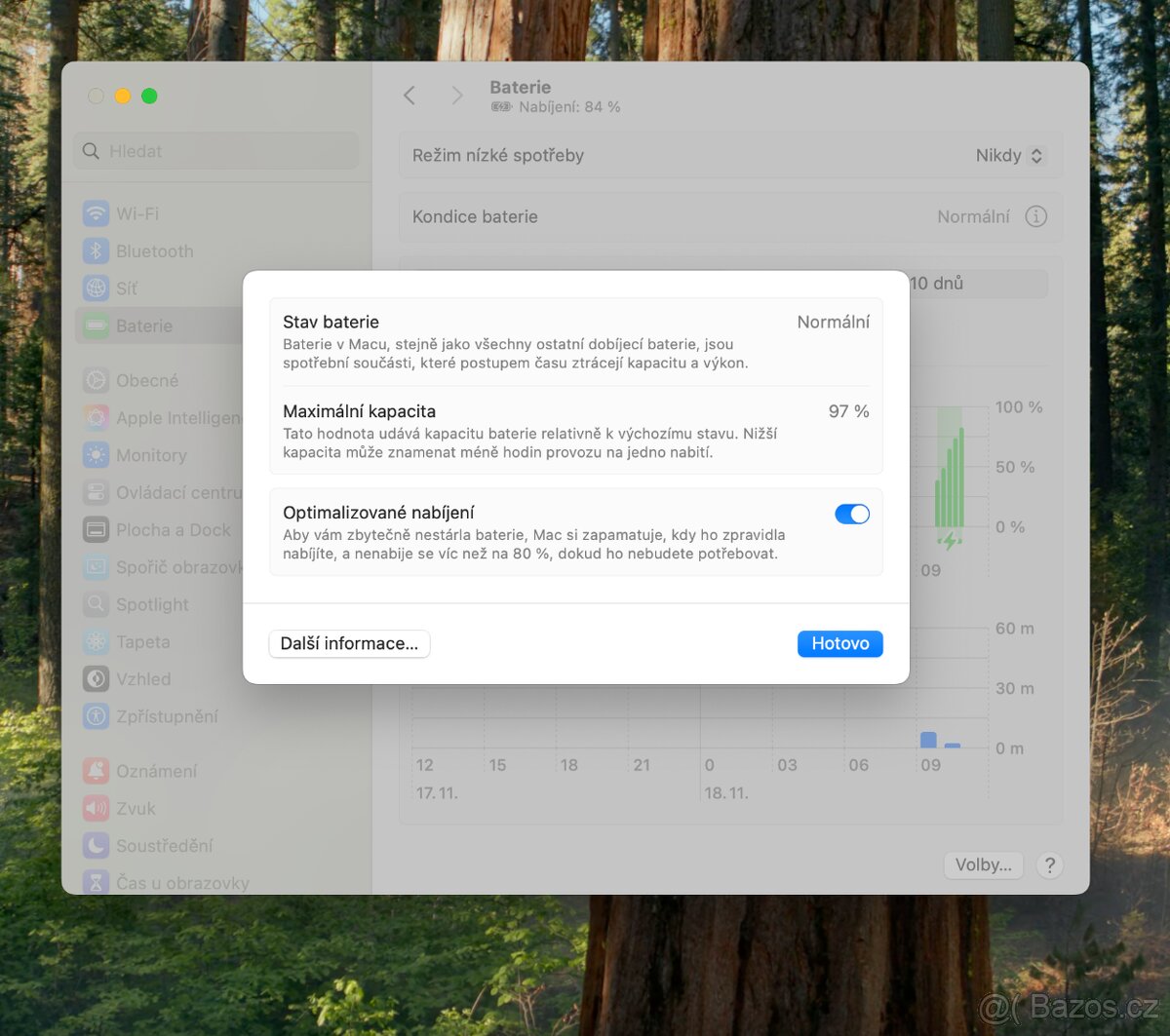The image size is (1170, 1036).
Task: Select Obecné in the sidebar
Action: pyautogui.click(x=146, y=381)
